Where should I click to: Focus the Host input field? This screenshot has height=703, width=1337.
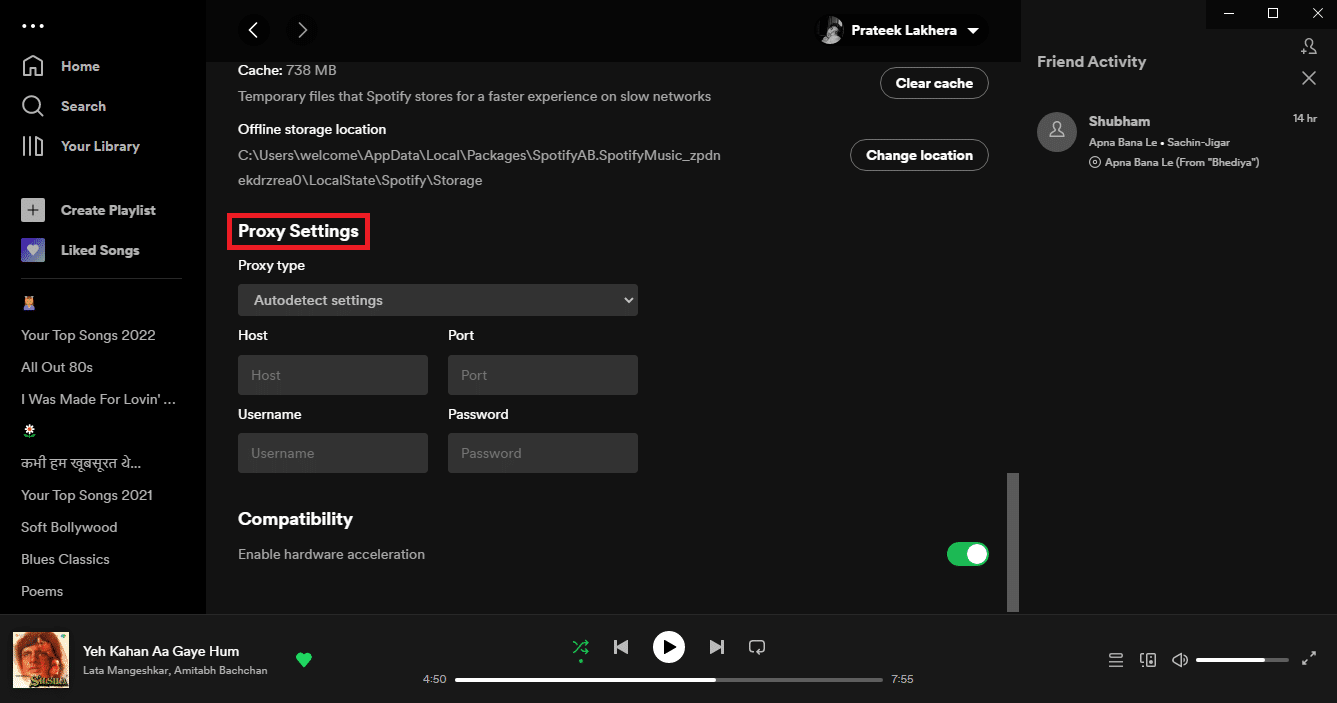pos(333,375)
